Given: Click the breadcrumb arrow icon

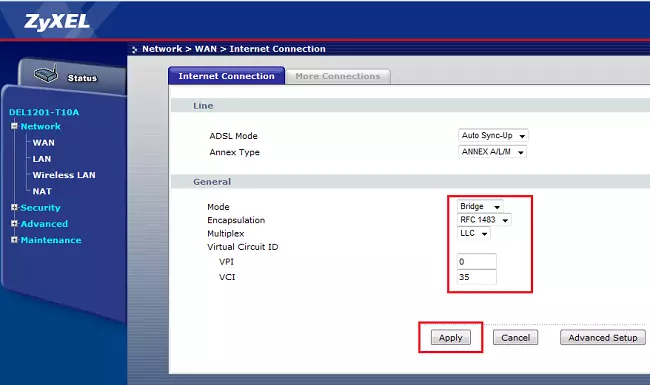Looking at the screenshot, I should pos(134,50).
